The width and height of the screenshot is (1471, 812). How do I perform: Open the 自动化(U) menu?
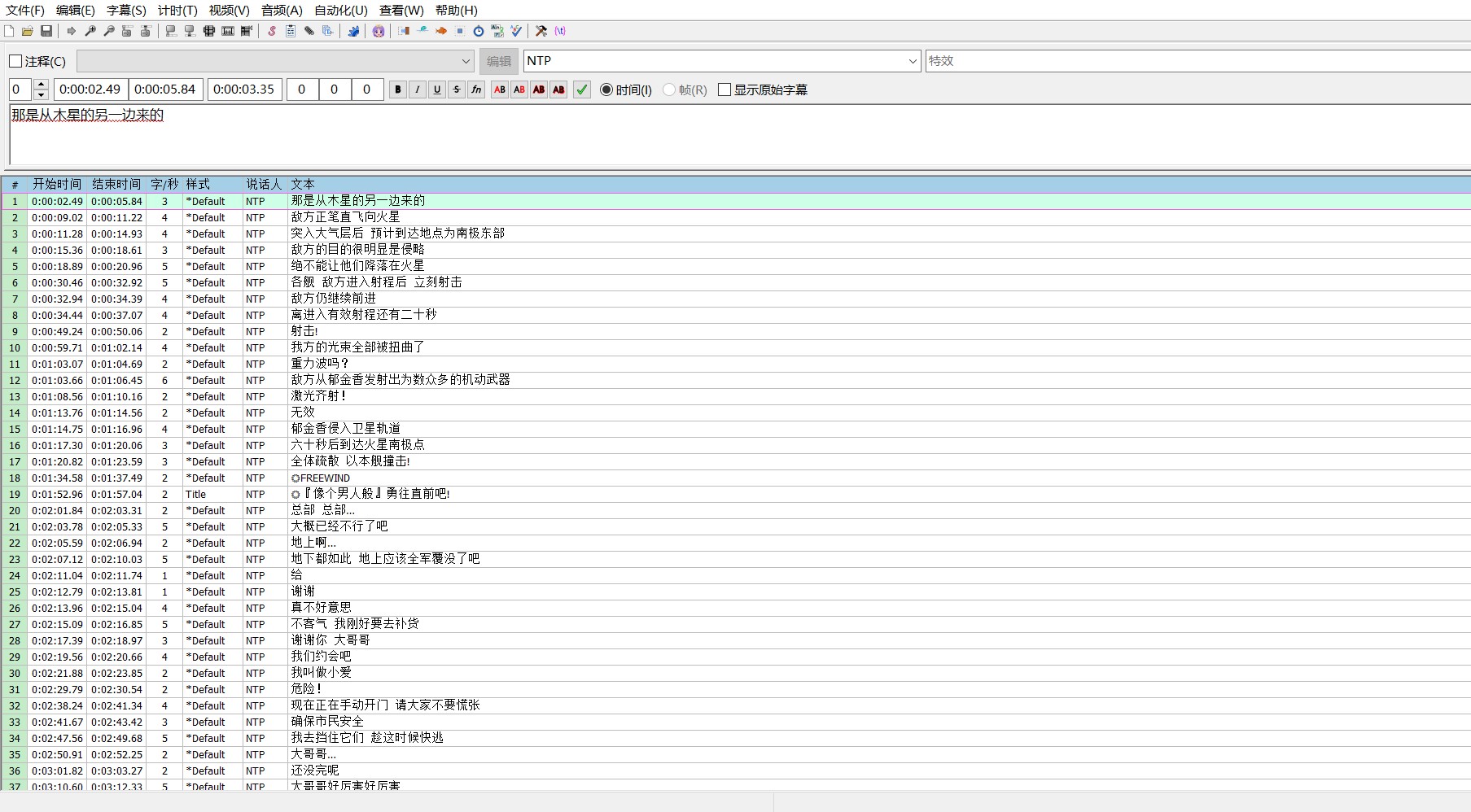click(341, 11)
